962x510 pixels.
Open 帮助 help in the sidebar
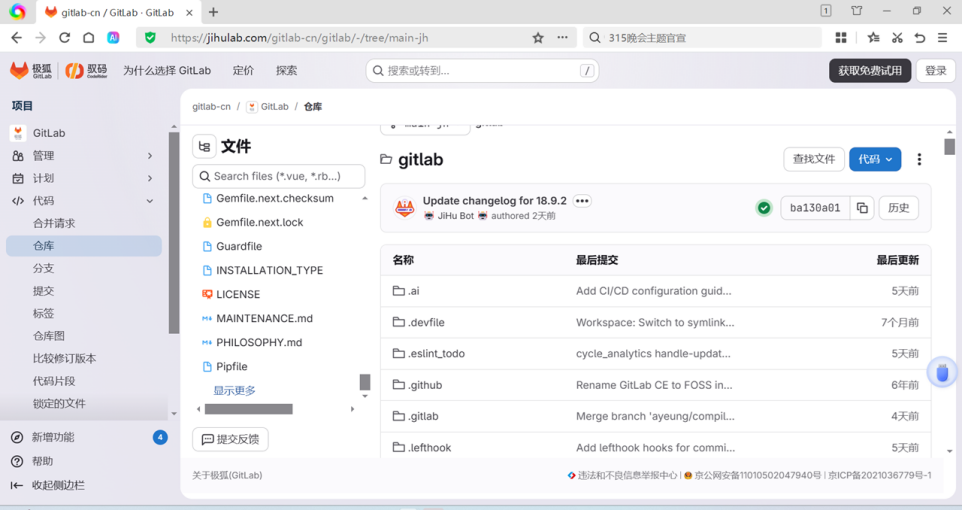click(x=89, y=461)
